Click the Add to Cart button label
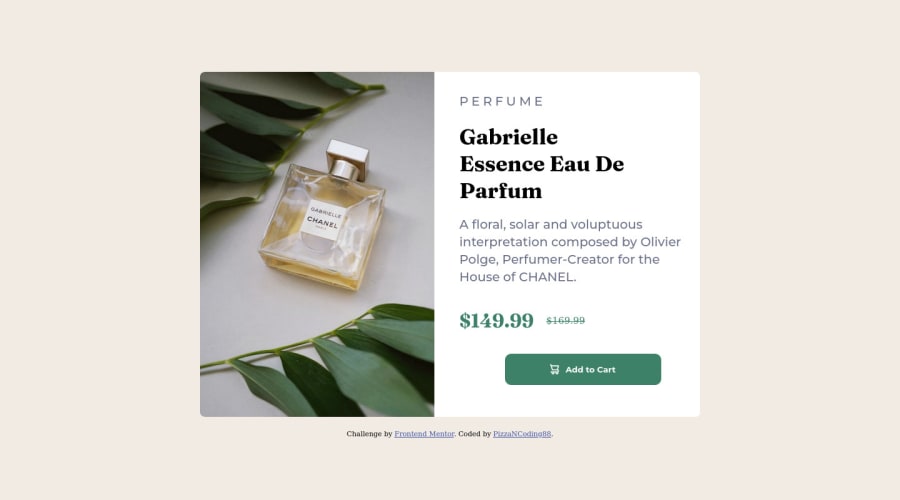This screenshot has width=900, height=500. [x=590, y=370]
